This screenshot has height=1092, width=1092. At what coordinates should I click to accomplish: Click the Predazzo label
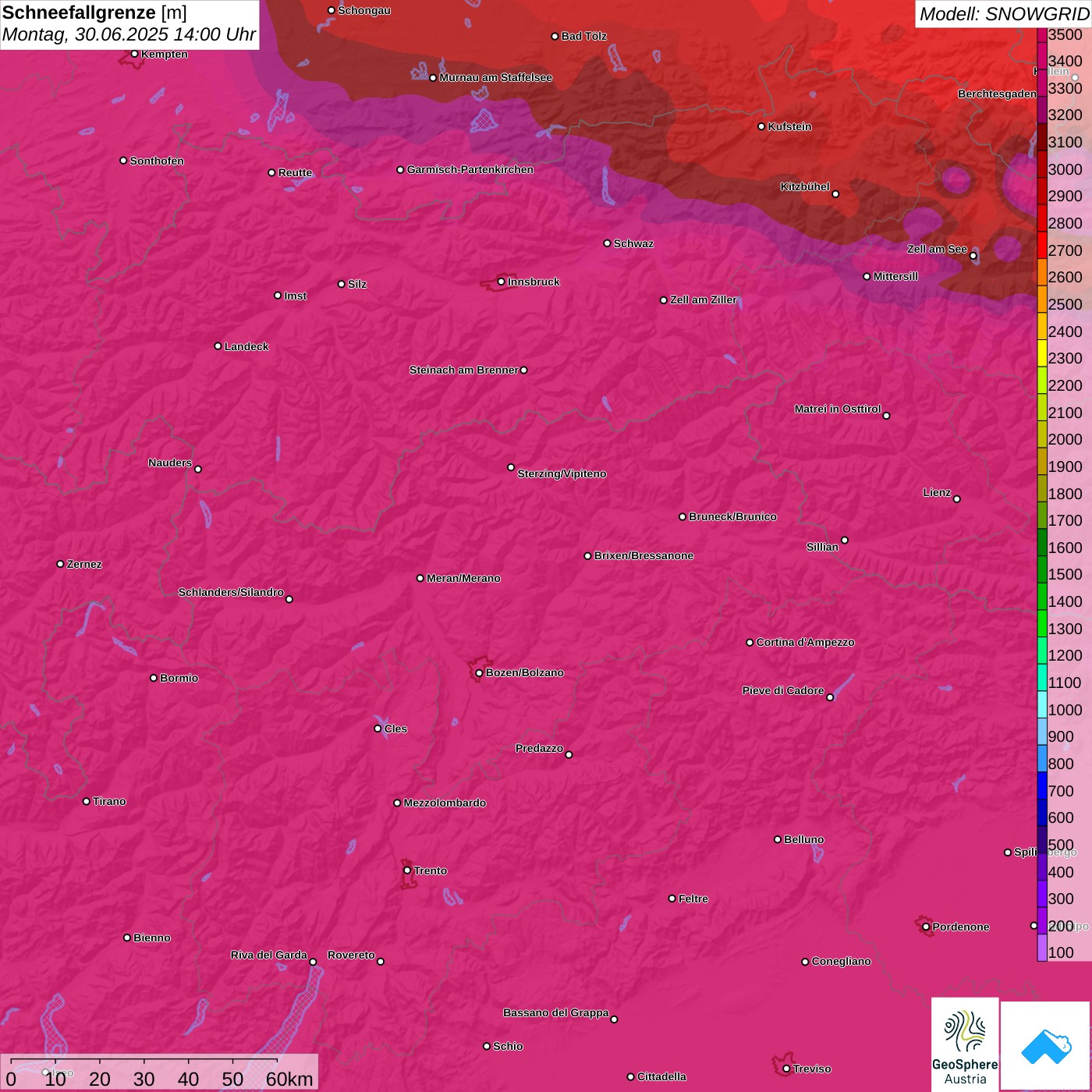[x=539, y=748]
